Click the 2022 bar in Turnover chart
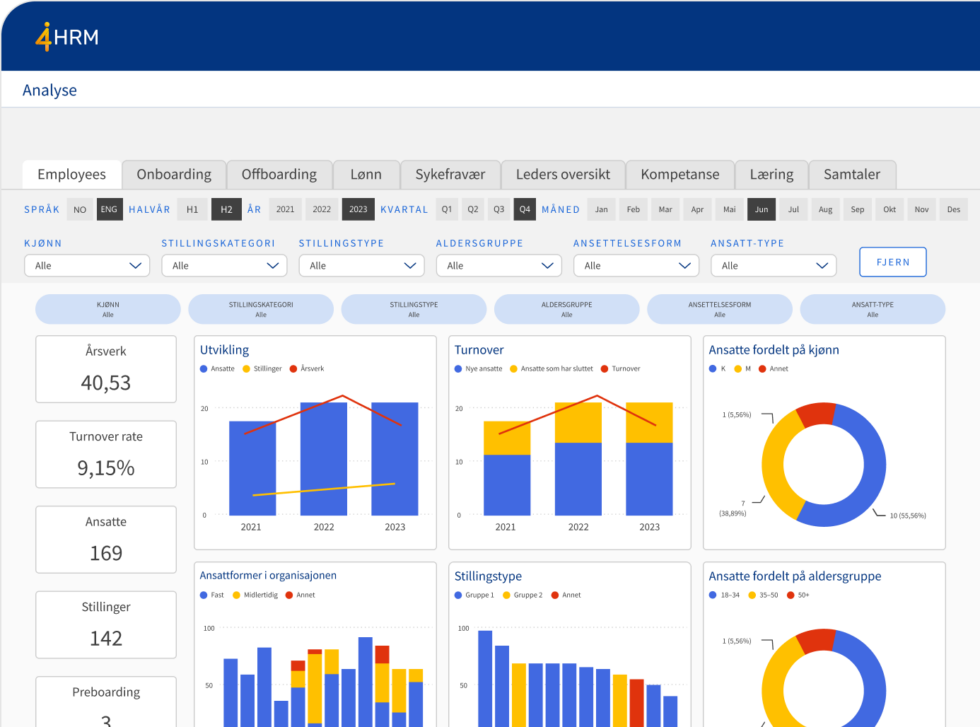 click(x=578, y=460)
